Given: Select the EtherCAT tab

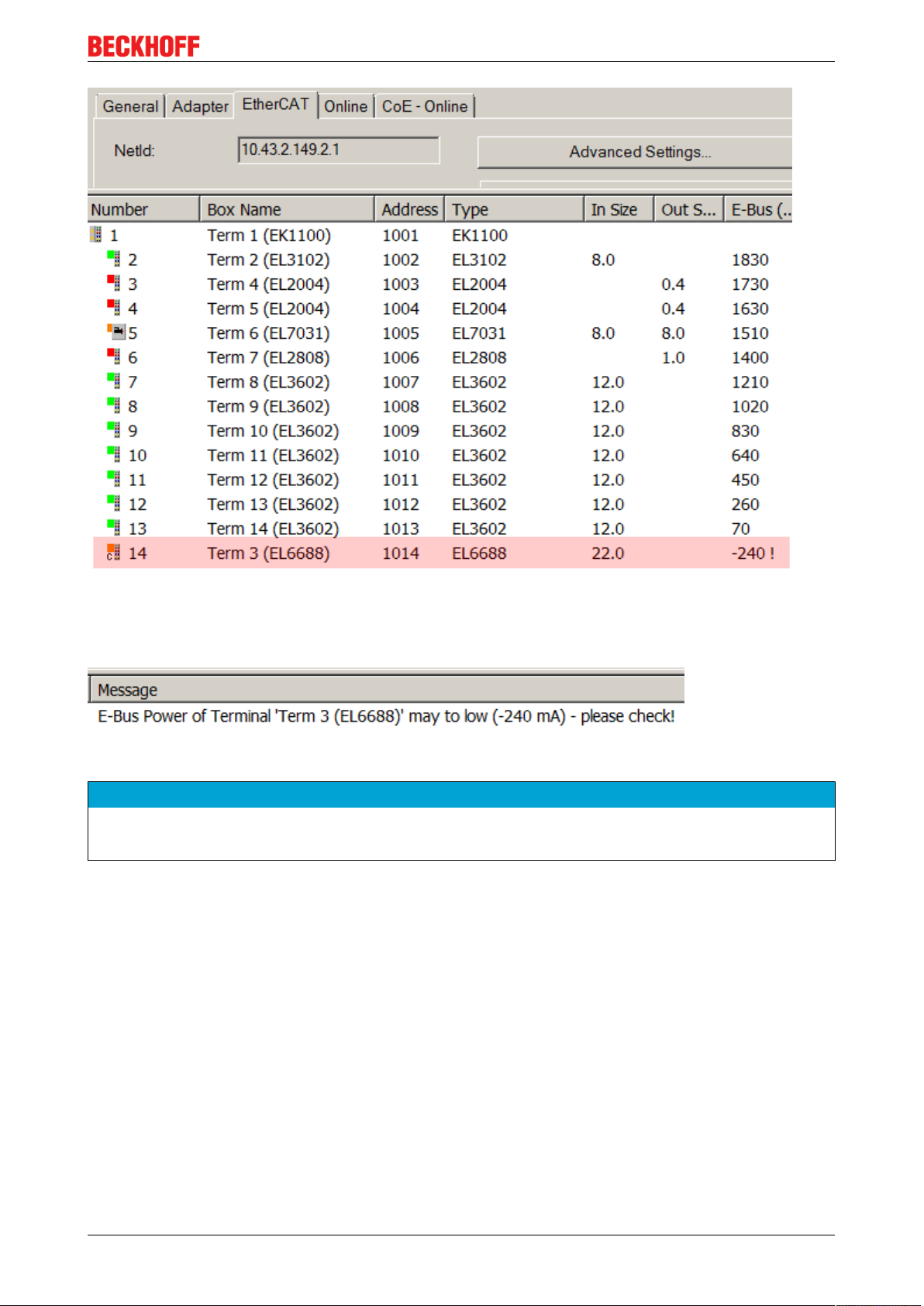Looking at the screenshot, I should tap(275, 104).
